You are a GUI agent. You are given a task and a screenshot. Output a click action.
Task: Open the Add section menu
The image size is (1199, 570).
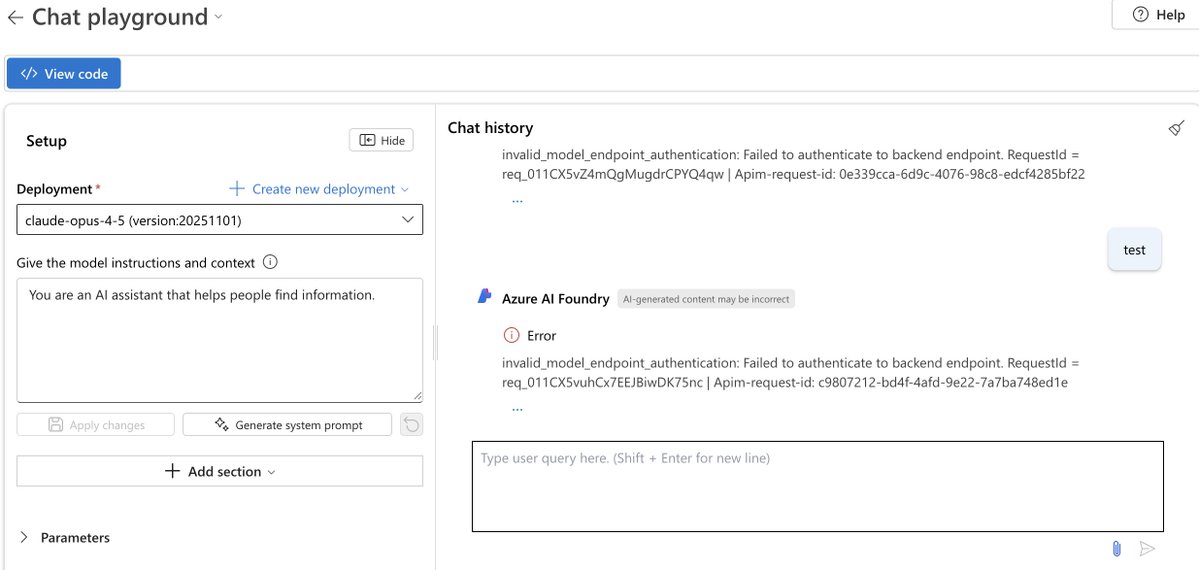pyautogui.click(x=219, y=471)
